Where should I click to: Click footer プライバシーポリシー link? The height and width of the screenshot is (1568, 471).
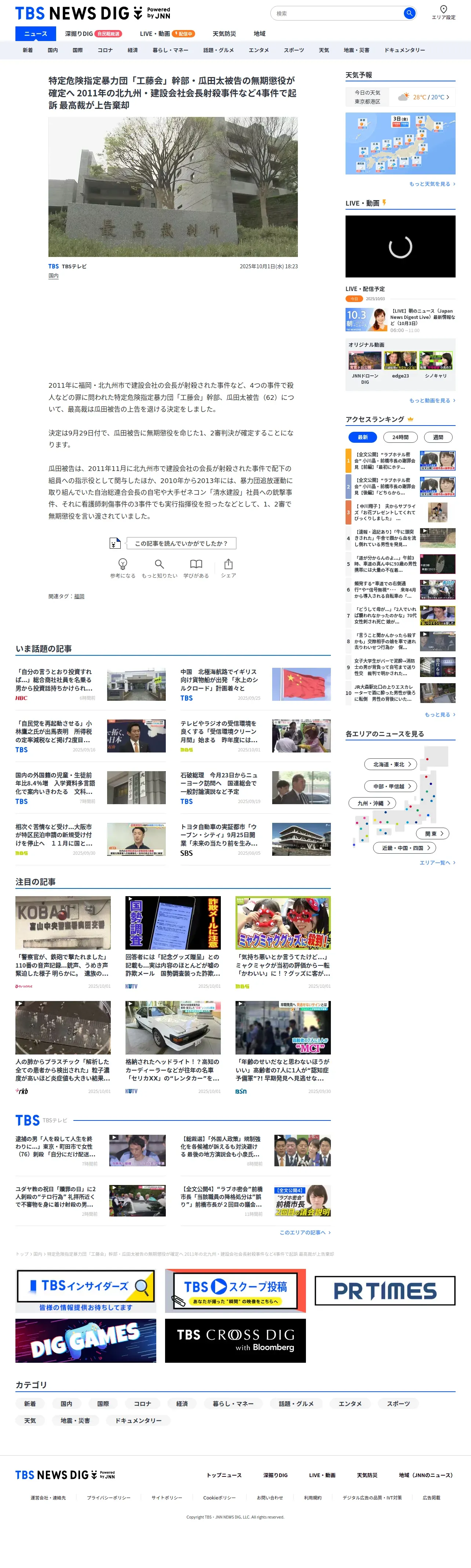click(109, 1498)
